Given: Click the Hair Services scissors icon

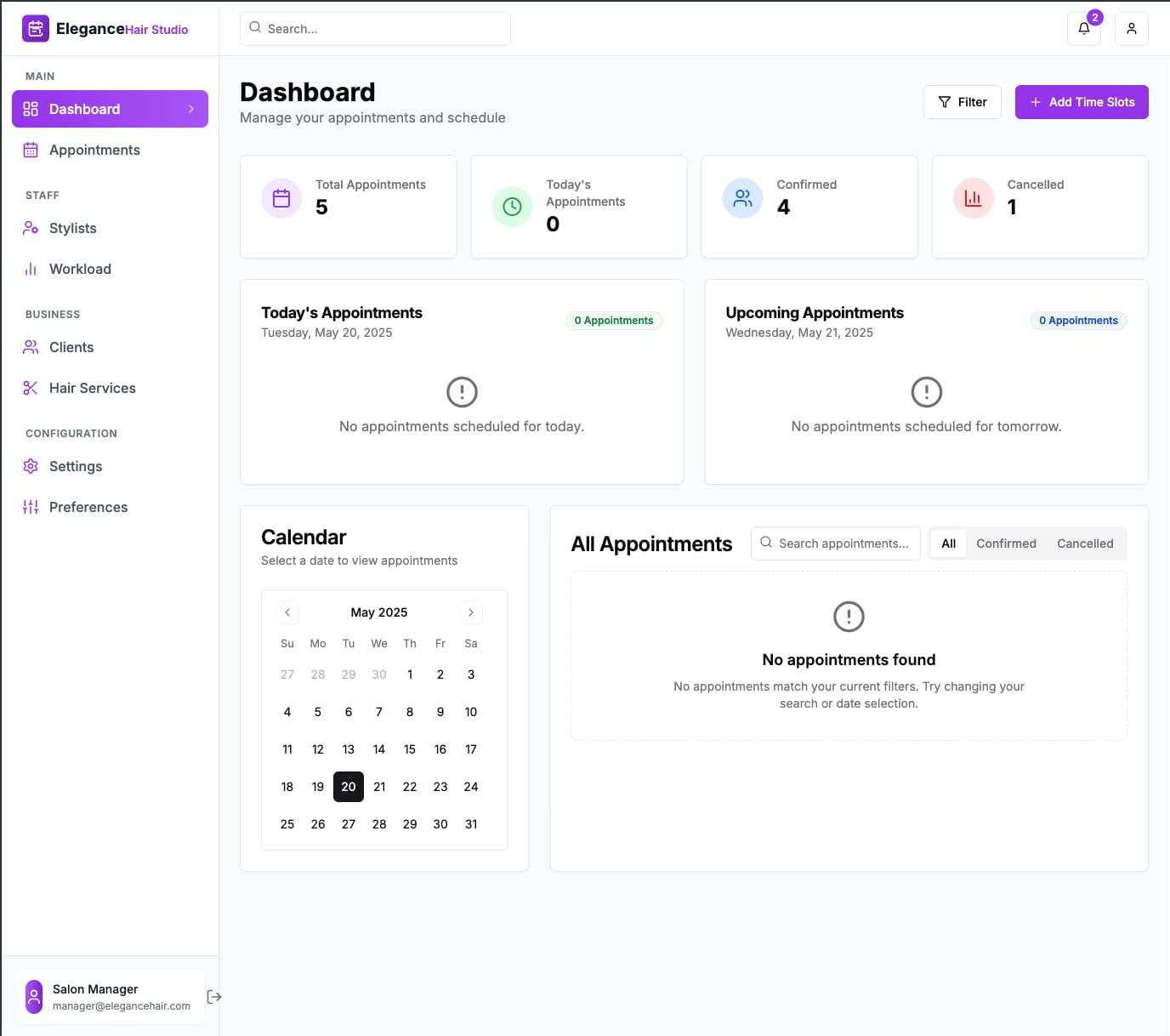Looking at the screenshot, I should [31, 388].
